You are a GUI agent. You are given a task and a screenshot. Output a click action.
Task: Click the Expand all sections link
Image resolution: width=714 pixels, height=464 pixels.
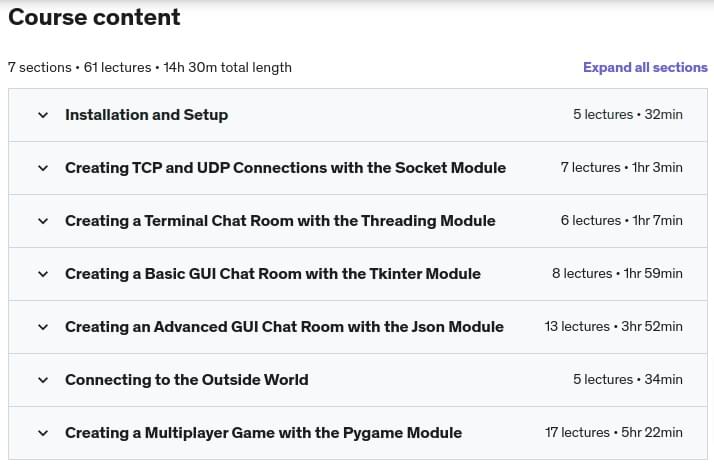pos(645,68)
